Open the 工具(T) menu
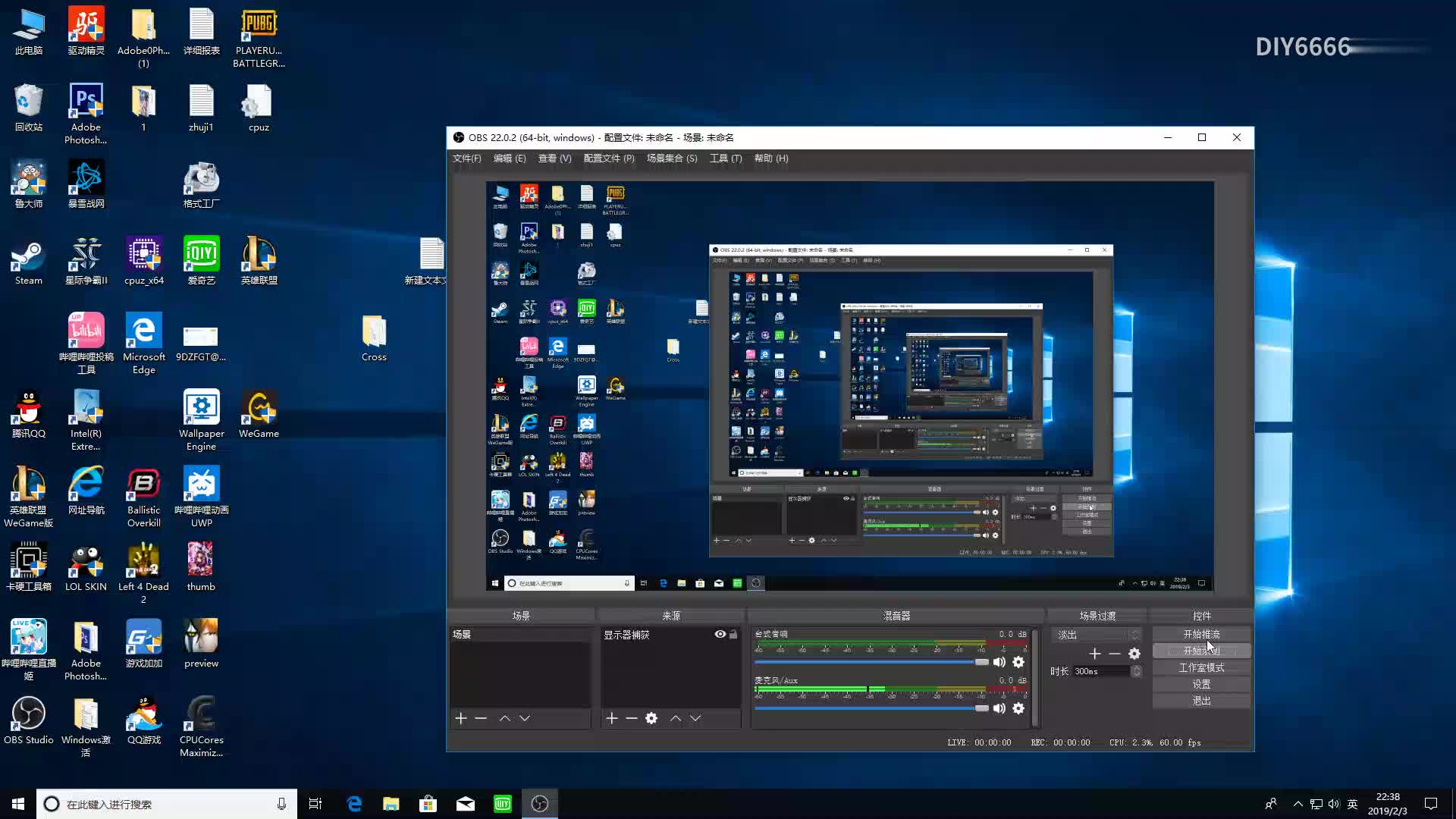Screen dimensions: 1456x819 [x=725, y=158]
